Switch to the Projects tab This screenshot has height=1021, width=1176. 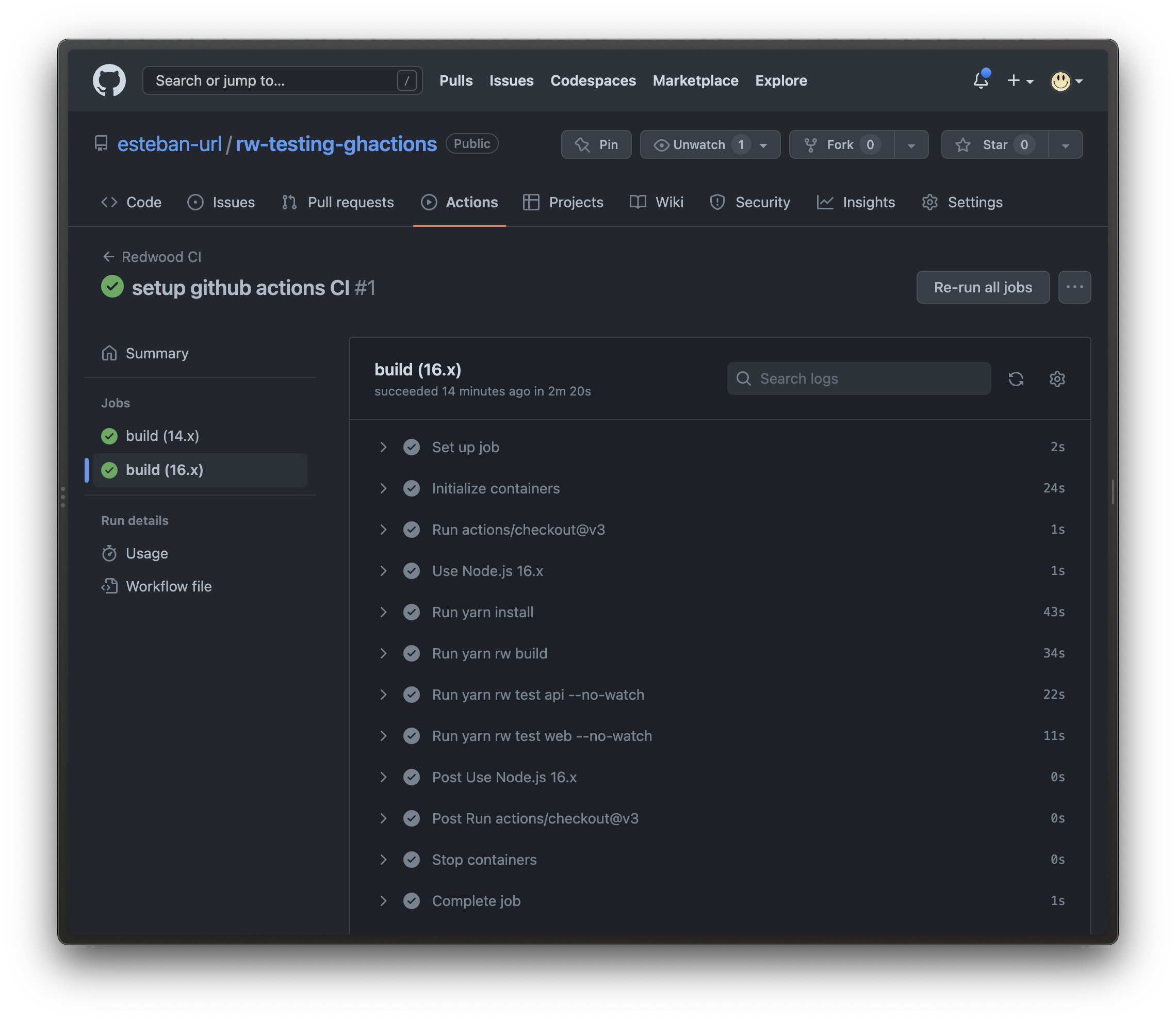[x=563, y=202]
